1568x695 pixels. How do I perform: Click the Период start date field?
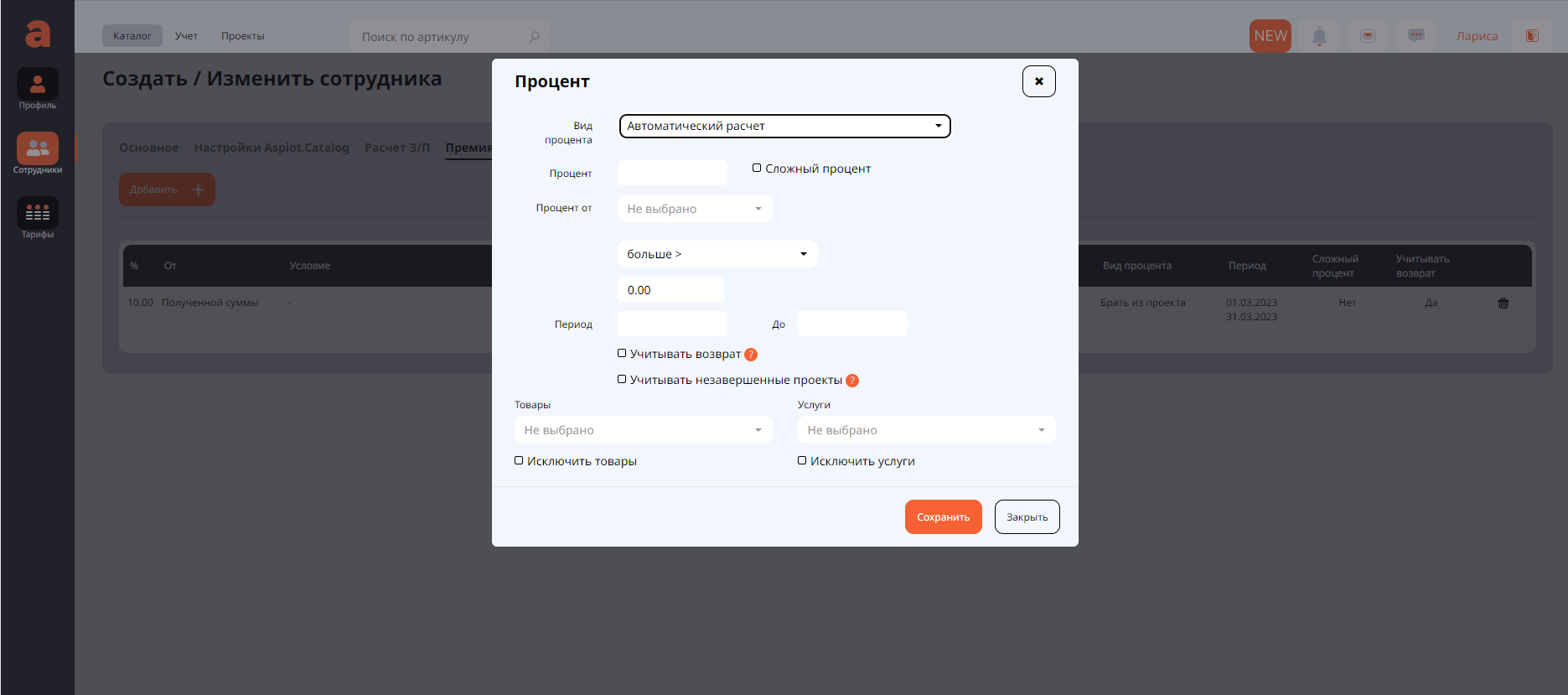point(672,324)
